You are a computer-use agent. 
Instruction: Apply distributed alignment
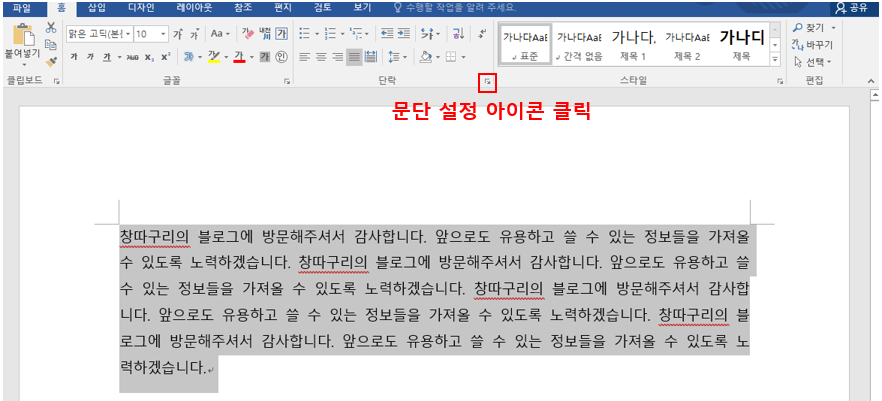tap(371, 57)
